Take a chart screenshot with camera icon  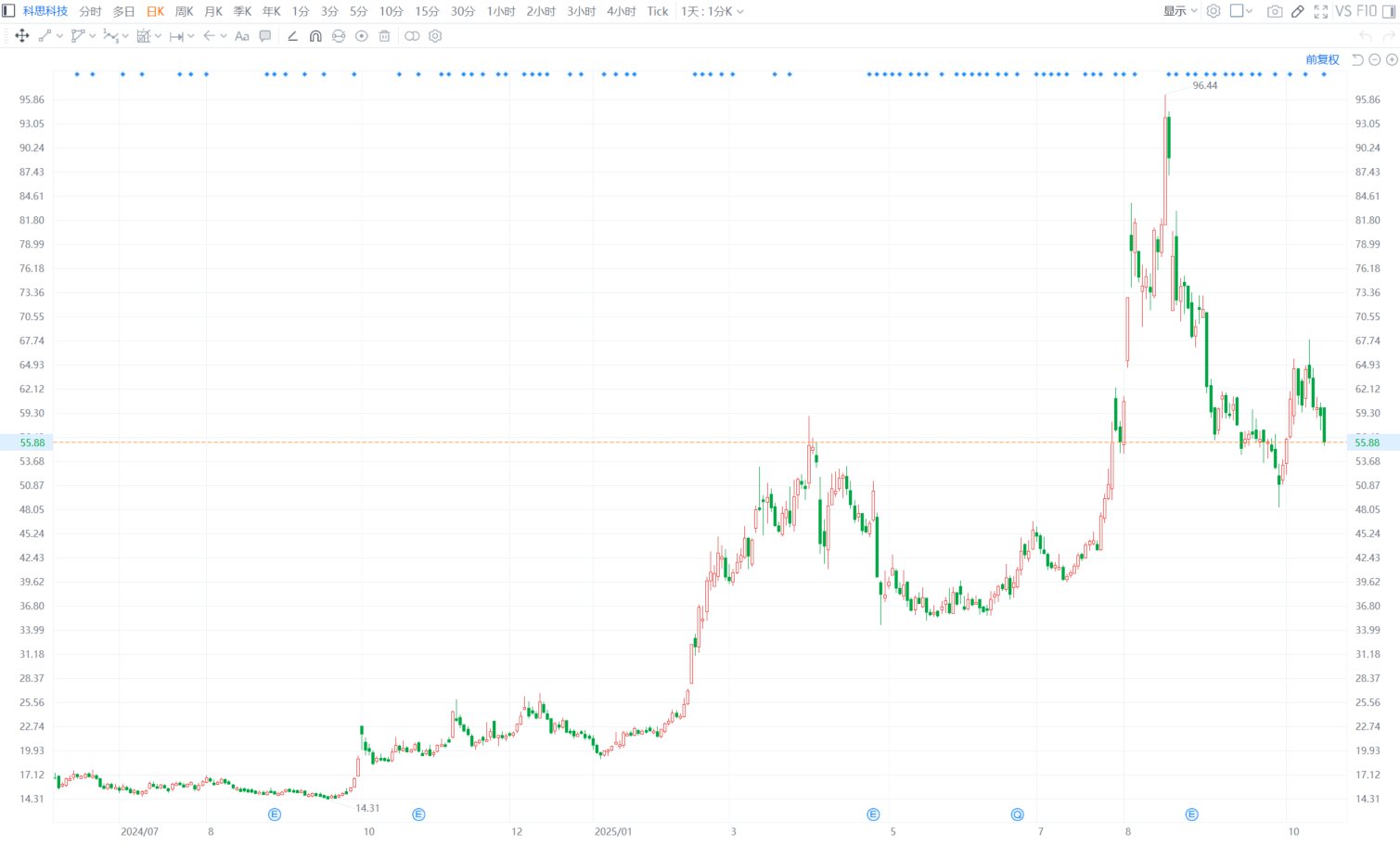coord(1275,11)
